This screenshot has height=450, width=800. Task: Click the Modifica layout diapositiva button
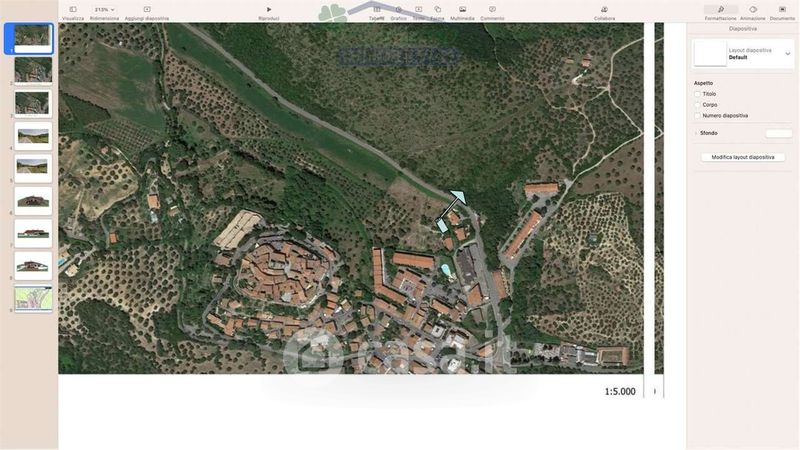point(743,157)
